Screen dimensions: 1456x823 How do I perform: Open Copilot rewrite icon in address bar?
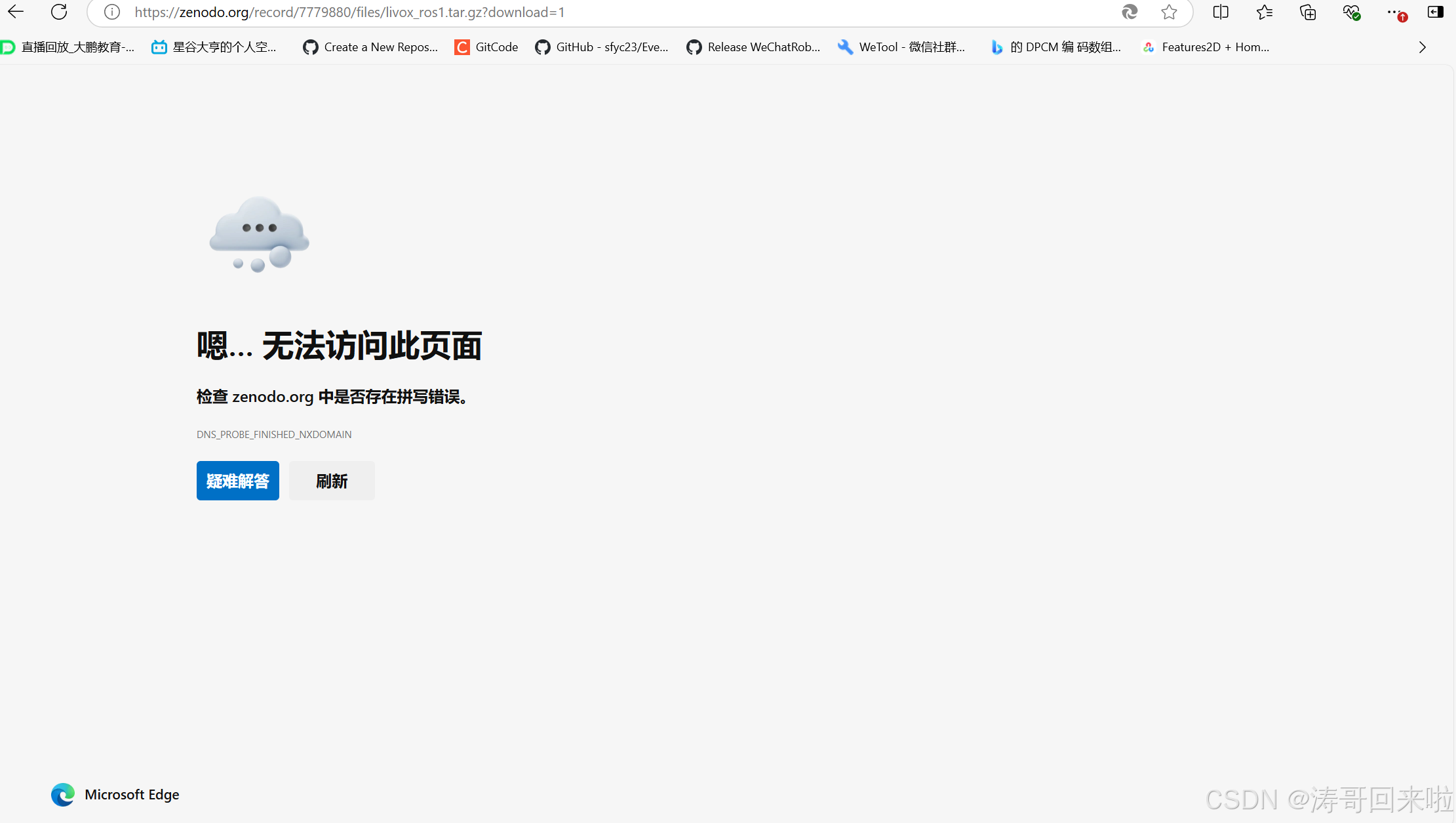pyautogui.click(x=1130, y=12)
